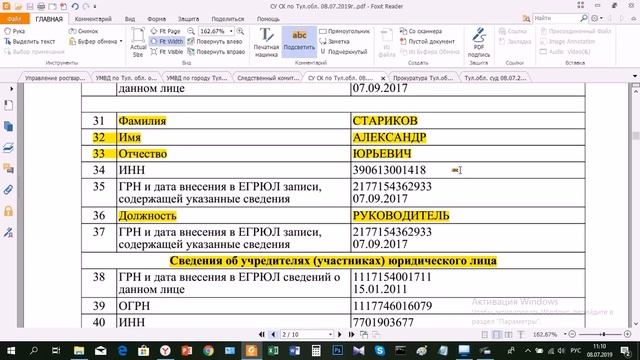
Task: Select the Подчеркнутый underline tool
Action: [x=344, y=52]
